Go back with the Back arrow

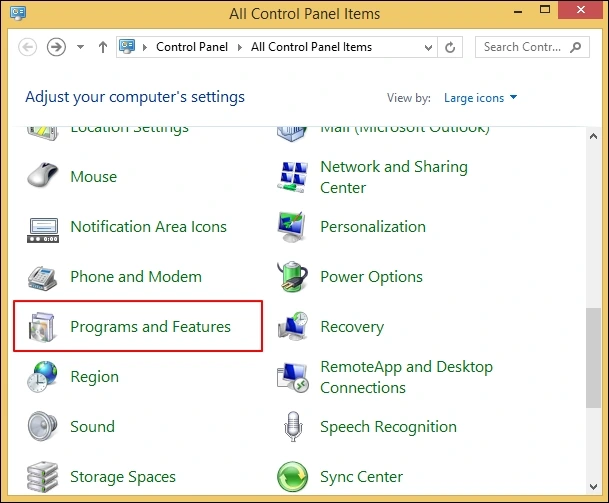[28, 47]
